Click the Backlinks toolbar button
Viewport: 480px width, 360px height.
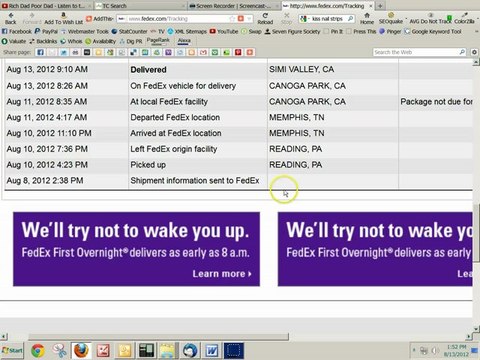pos(43,41)
